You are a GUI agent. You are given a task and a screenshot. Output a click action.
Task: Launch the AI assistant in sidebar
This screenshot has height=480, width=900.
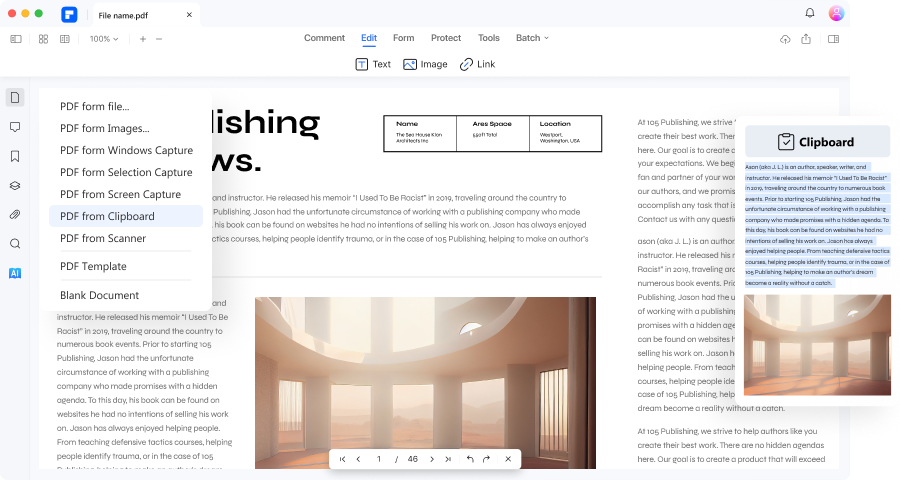15,273
